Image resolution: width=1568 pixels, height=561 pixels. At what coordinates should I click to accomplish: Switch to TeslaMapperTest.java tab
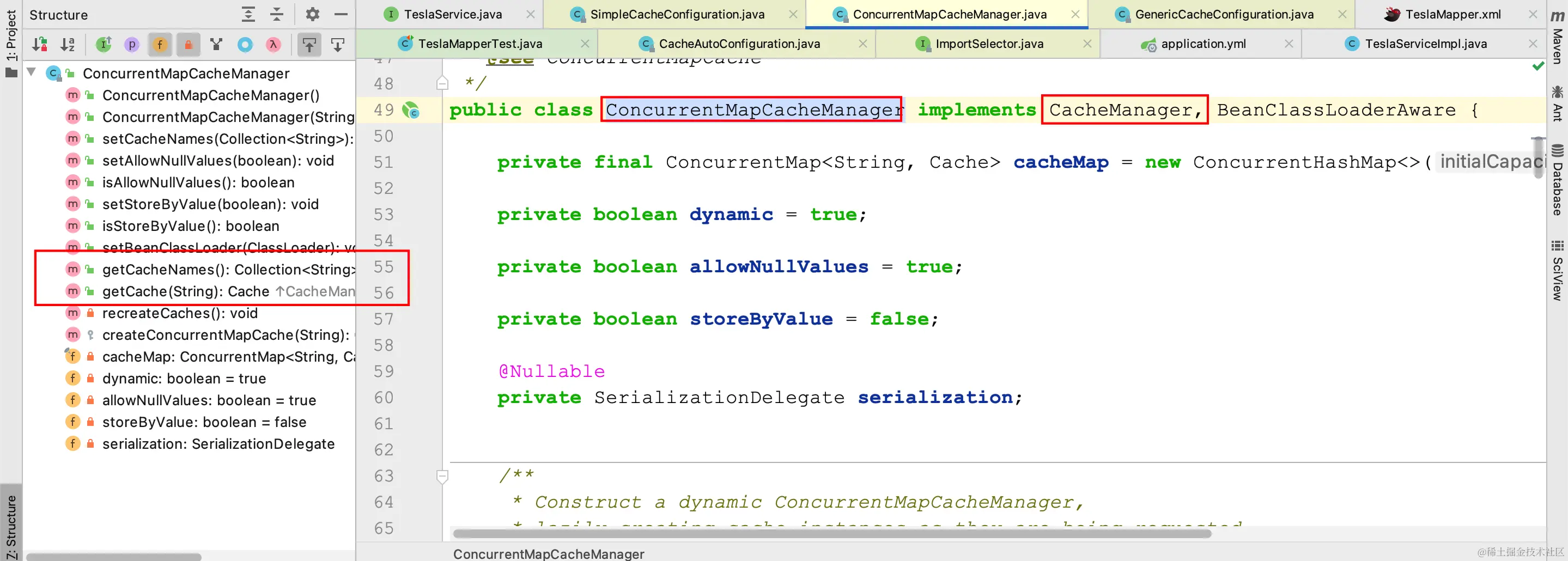pos(479,44)
